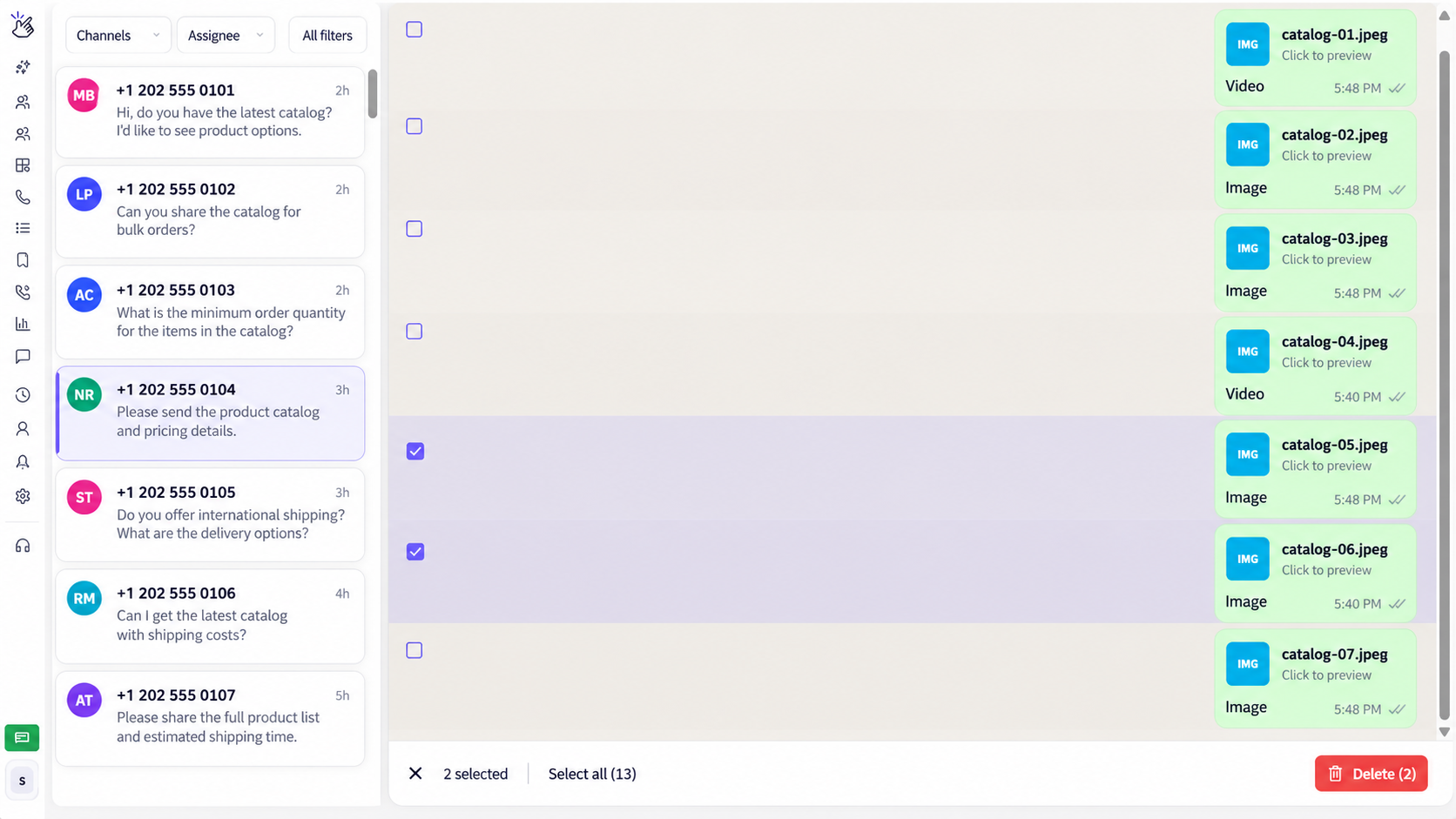Open conversation +1 202 555 0107

(210, 718)
